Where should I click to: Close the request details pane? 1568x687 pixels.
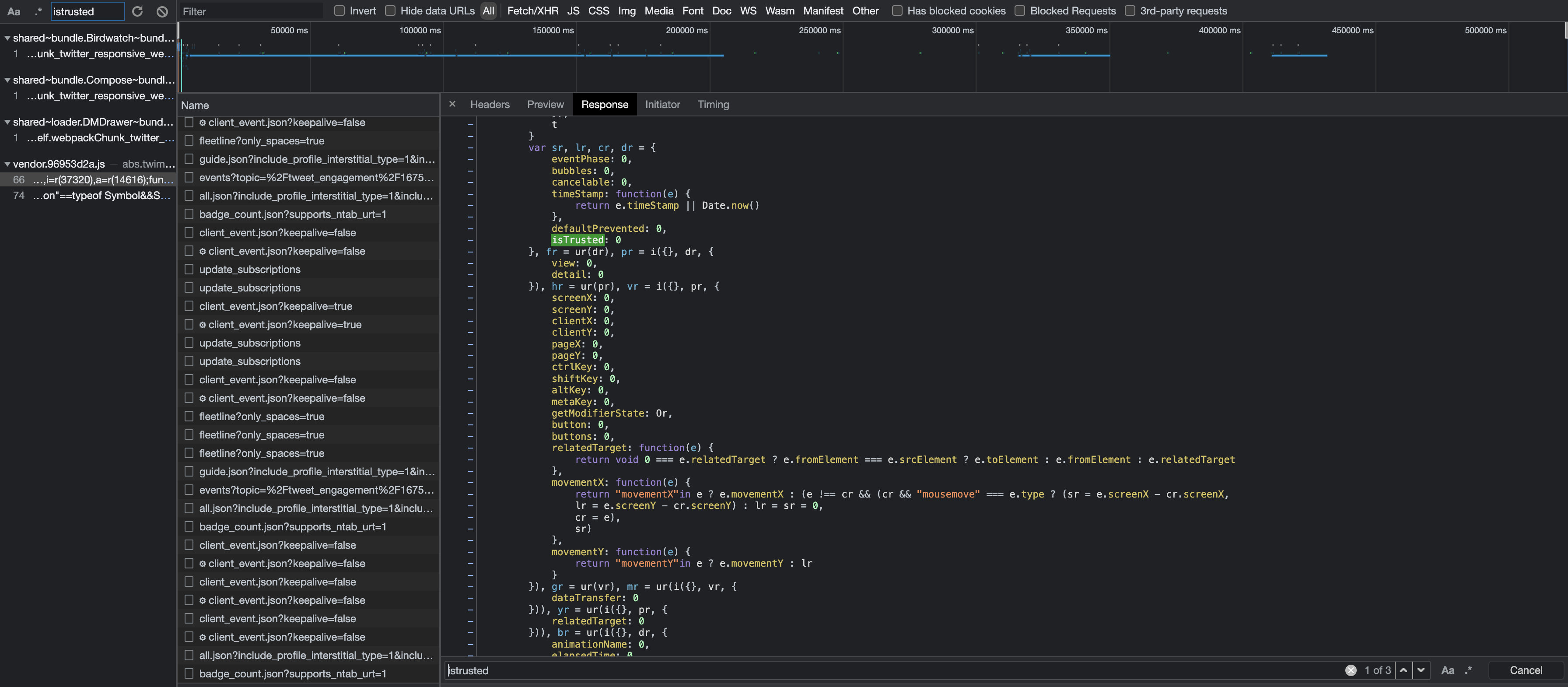click(x=452, y=104)
